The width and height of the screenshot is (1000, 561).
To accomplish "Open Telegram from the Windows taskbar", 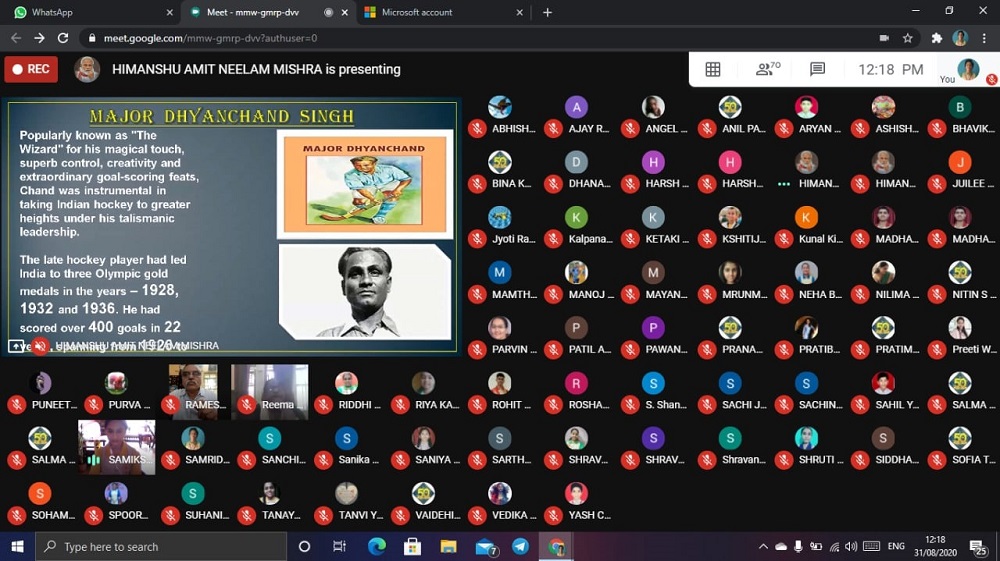I will tap(520, 547).
